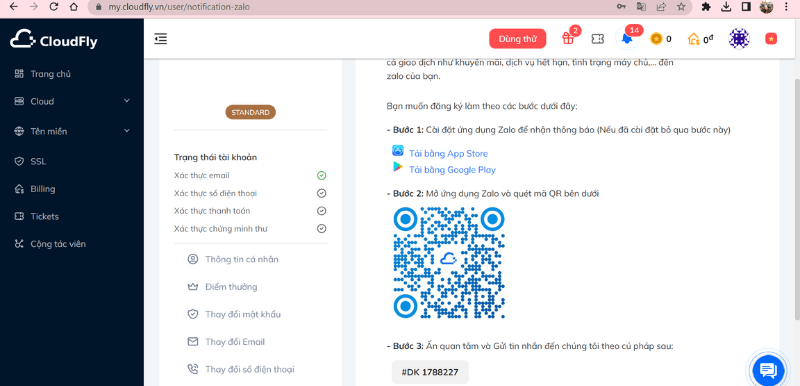The image size is (800, 386).
Task: Click the browser forward arrow
Action: 34,7
